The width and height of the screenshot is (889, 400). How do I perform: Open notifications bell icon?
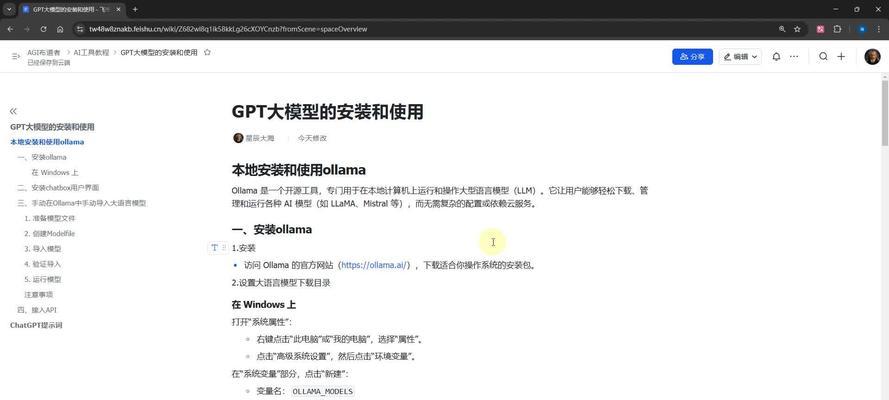click(x=776, y=57)
